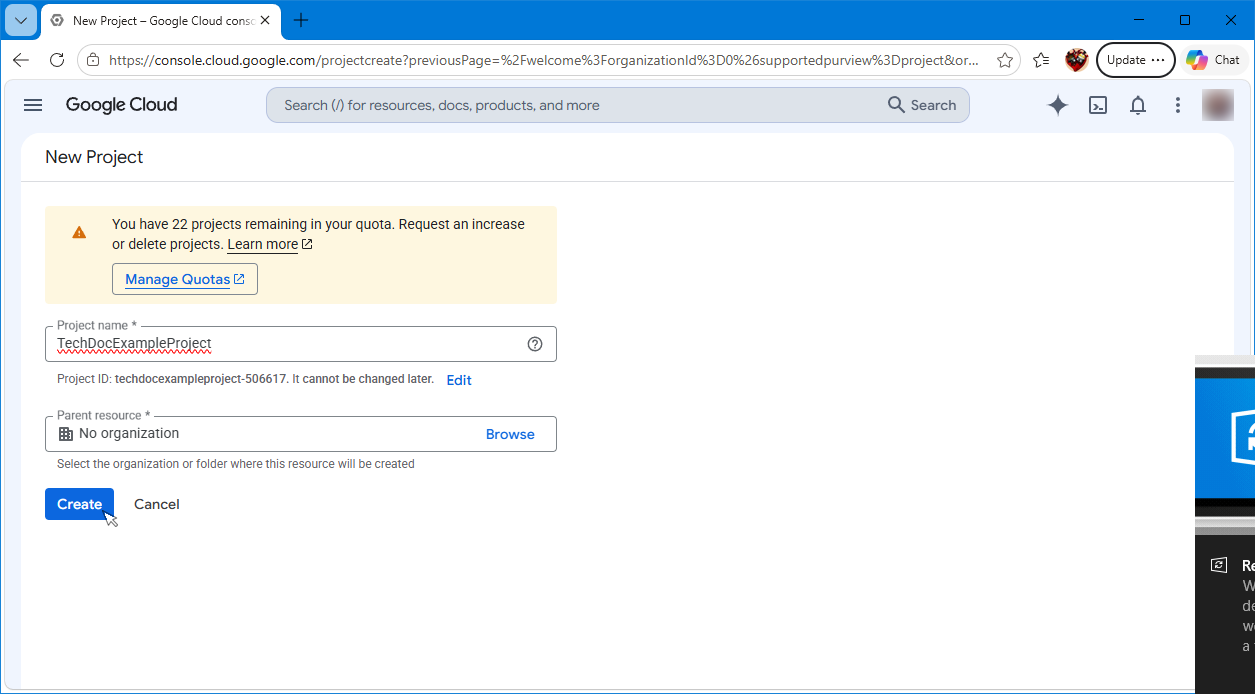Open the more options kebab menu

pyautogui.click(x=1178, y=105)
